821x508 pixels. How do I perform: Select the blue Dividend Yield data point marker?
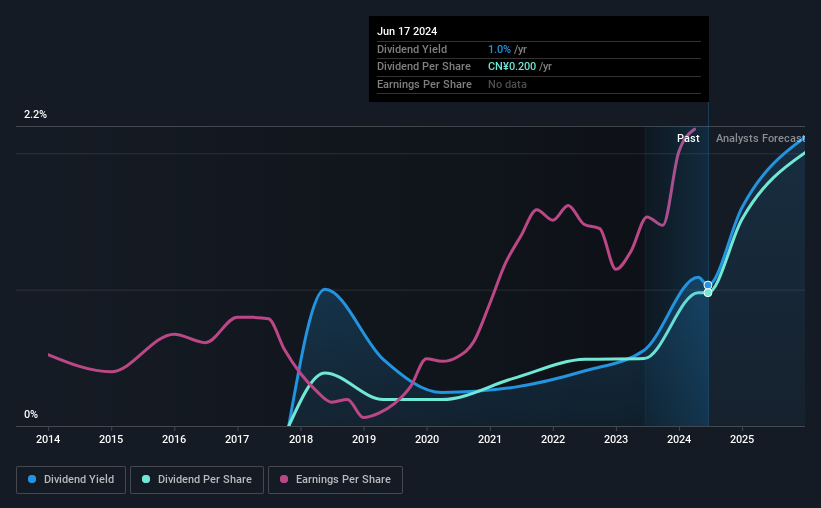pyautogui.click(x=708, y=285)
